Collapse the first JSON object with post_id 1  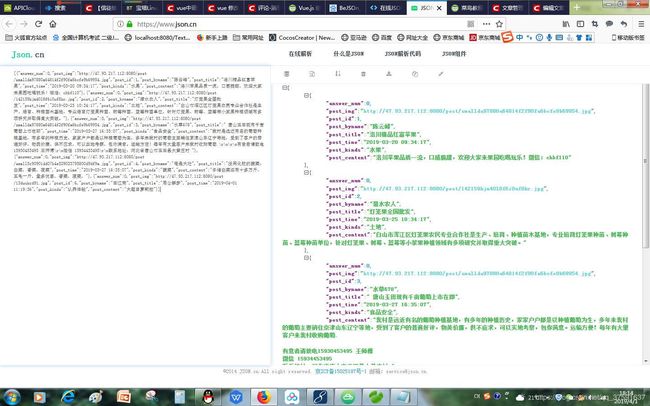[307, 95]
